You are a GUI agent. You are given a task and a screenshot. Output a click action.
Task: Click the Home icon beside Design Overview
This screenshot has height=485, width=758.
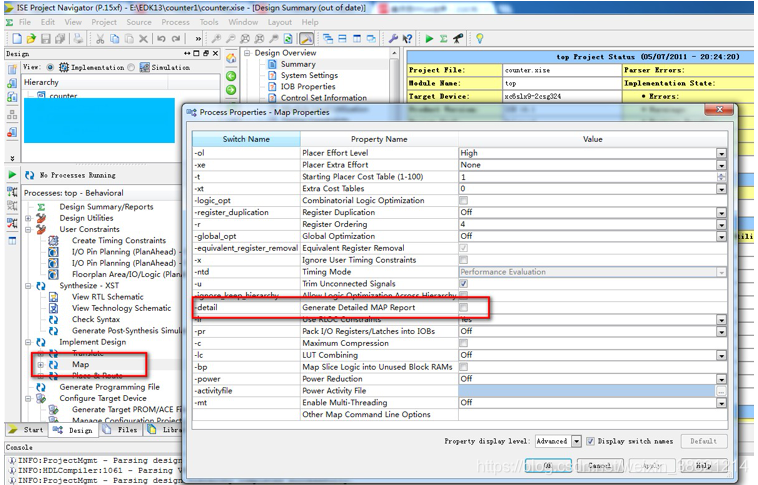(231, 59)
